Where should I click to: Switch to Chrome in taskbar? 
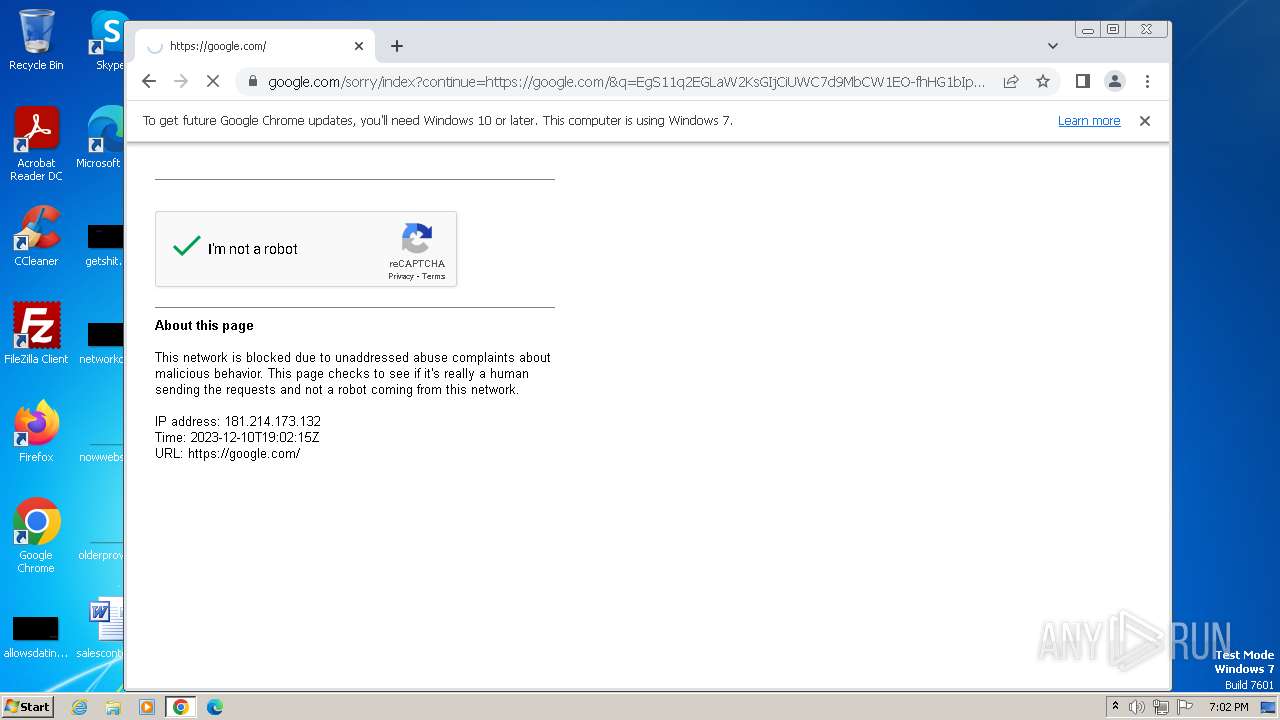pos(180,707)
